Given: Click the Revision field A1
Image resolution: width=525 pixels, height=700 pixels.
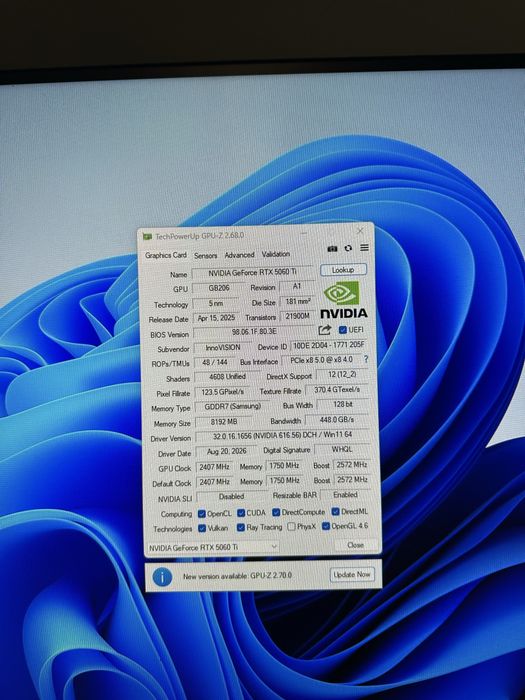Looking at the screenshot, I should pyautogui.click(x=297, y=287).
